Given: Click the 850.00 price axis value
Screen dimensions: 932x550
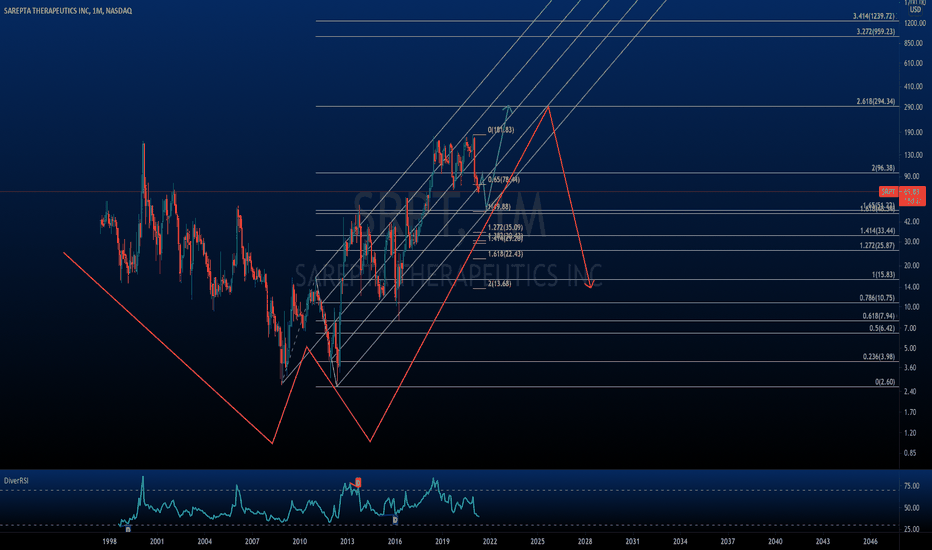Looking at the screenshot, I should click(x=914, y=43).
